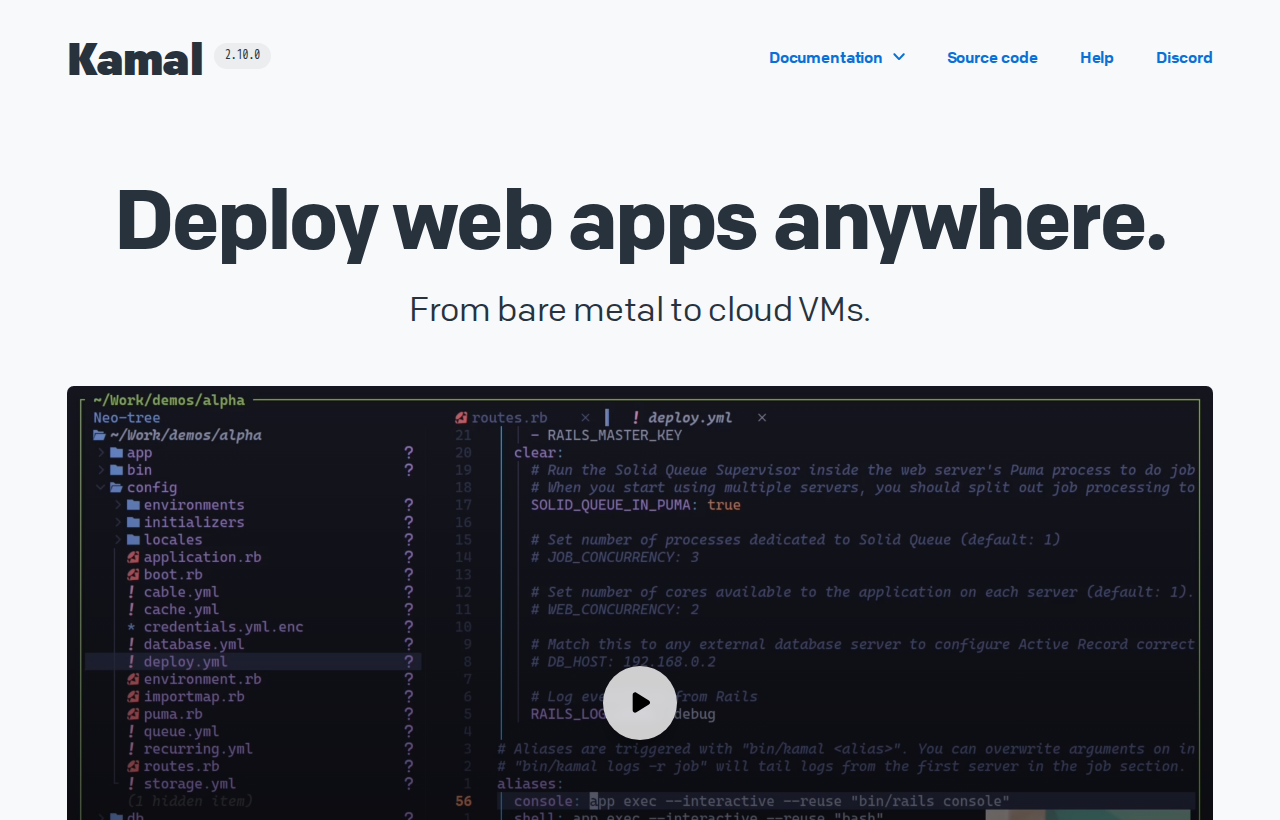Click the app folder in the Neo-tree
The height and width of the screenshot is (820, 1280).
(131, 452)
